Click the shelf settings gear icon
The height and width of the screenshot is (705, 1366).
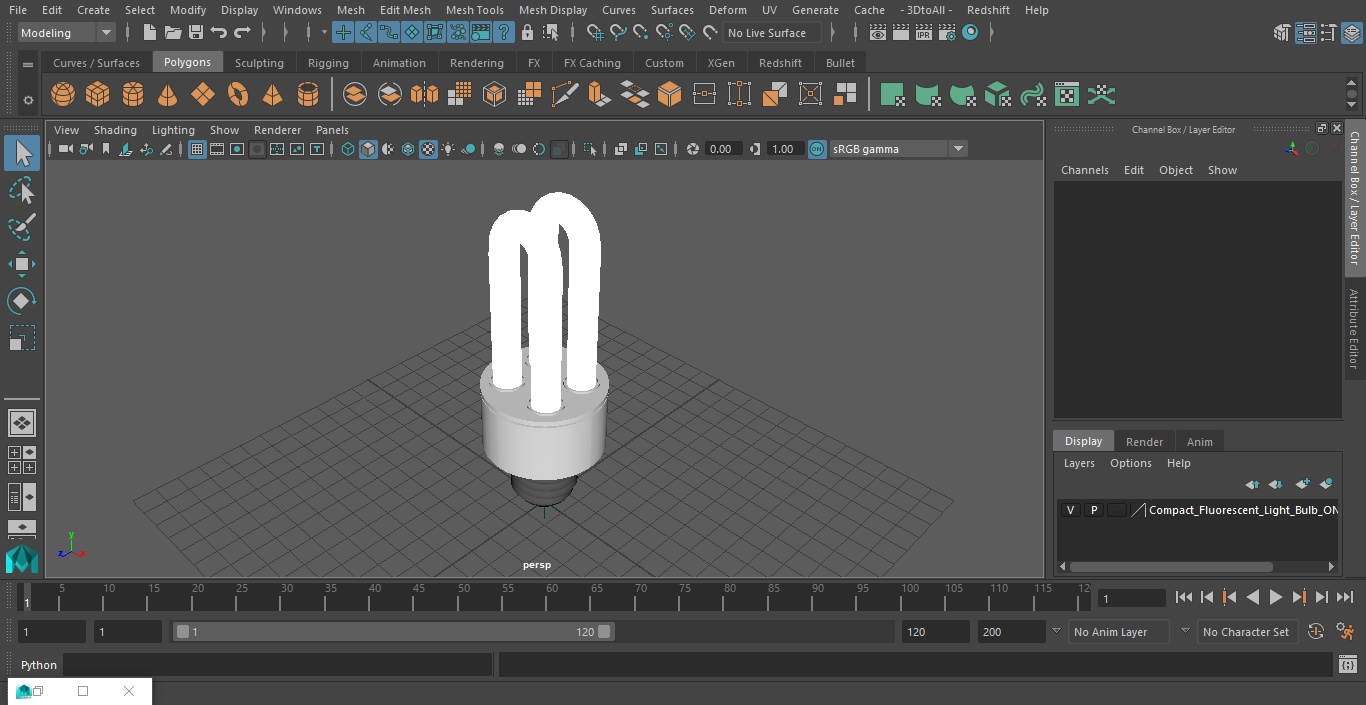[28, 99]
